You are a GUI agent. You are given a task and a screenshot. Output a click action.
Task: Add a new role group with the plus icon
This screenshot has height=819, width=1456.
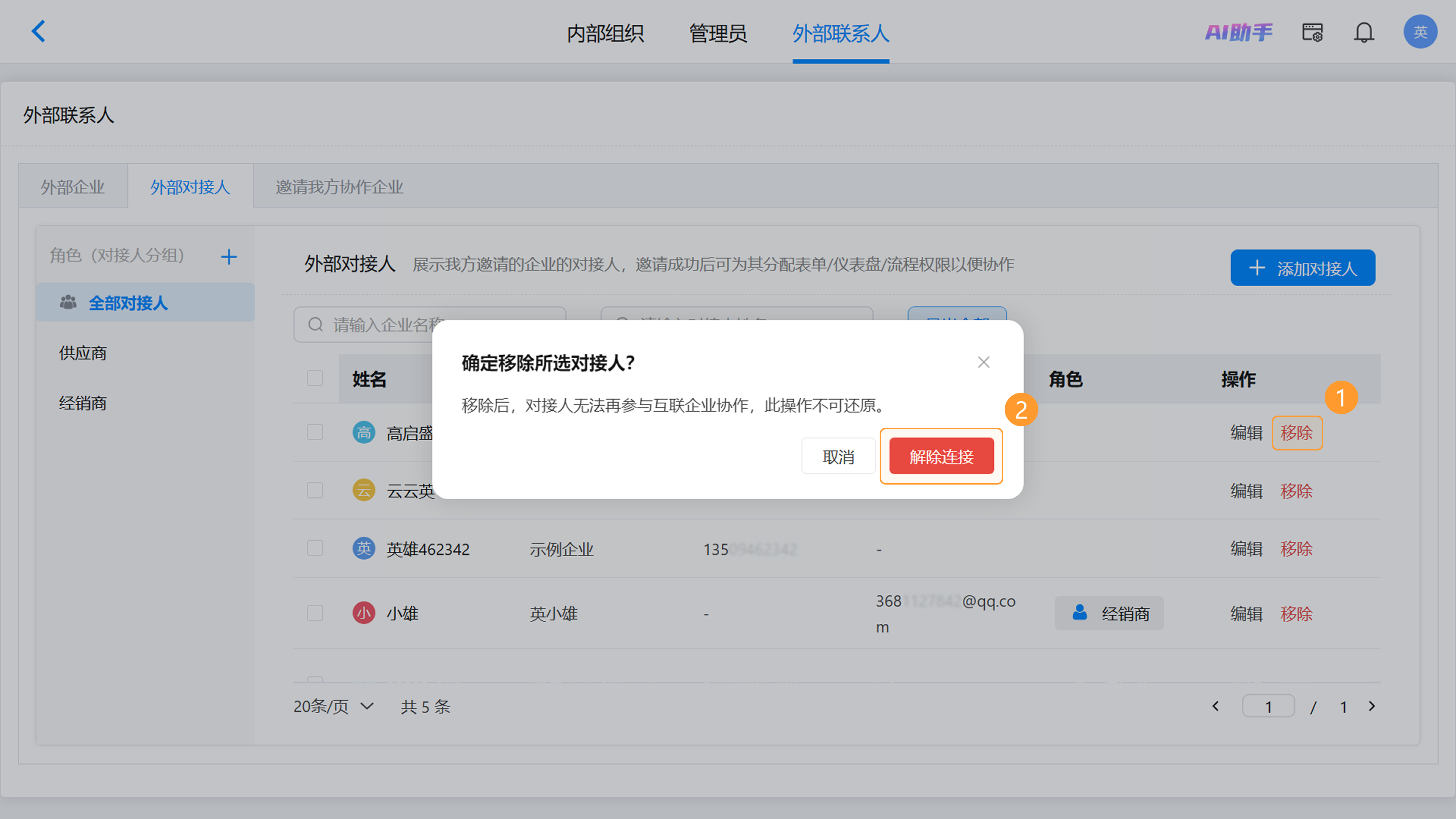pos(229,257)
